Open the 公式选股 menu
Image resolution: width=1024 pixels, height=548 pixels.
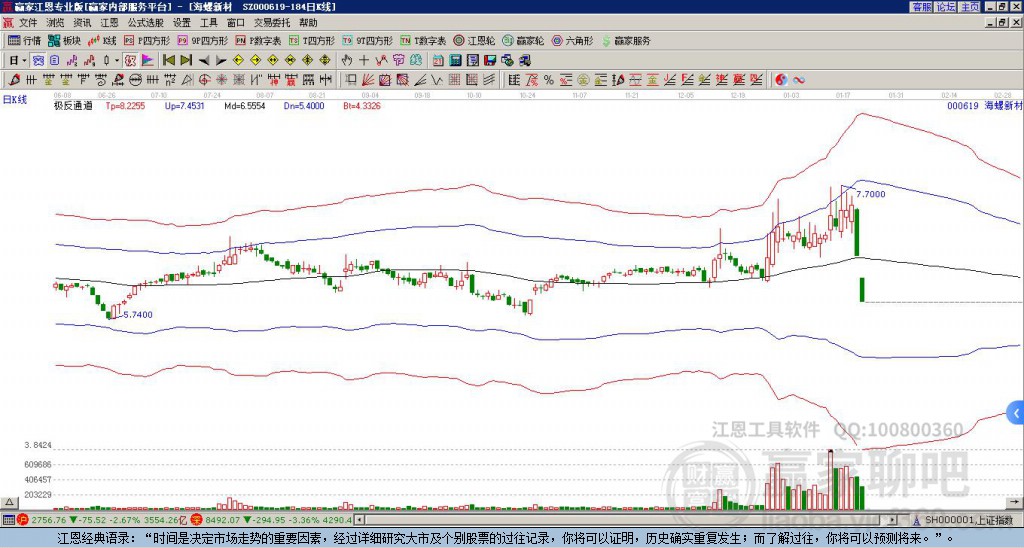[x=146, y=23]
